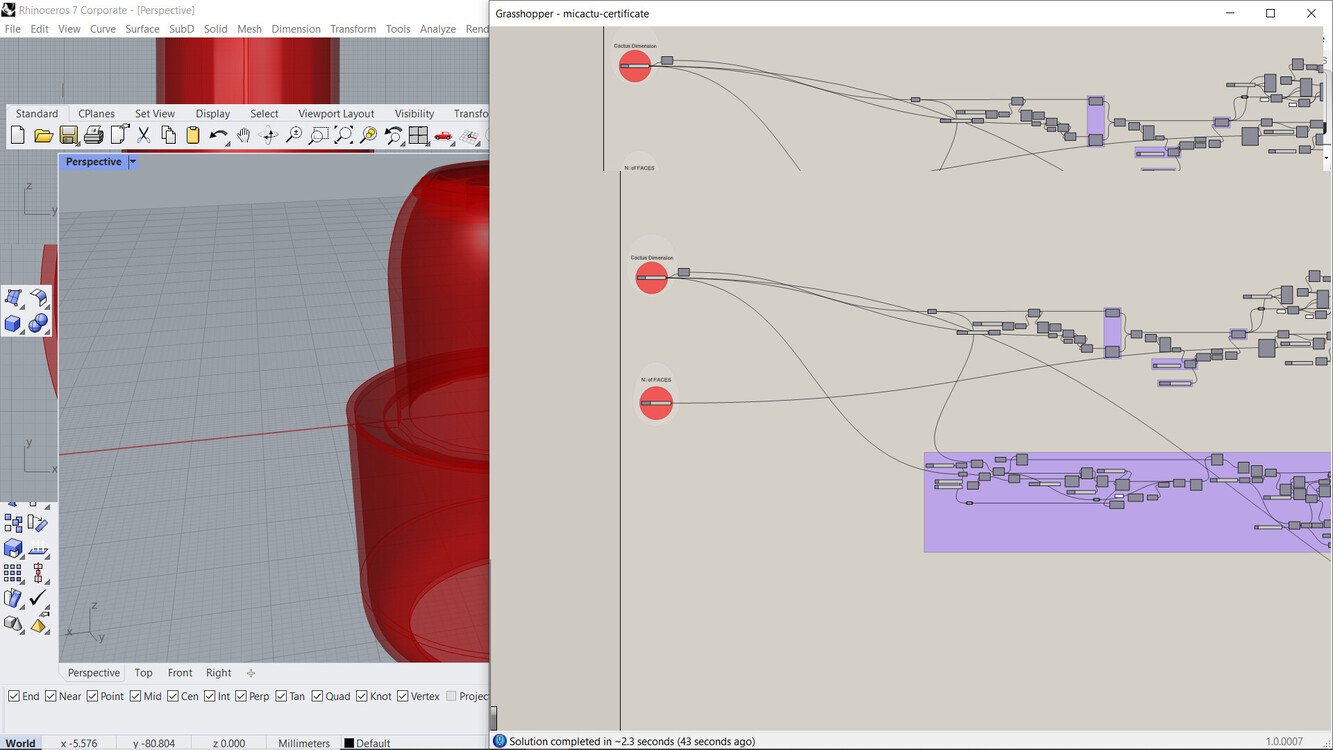Switch to the Viewport Layout toolbar tab
The height and width of the screenshot is (750, 1333).
(x=336, y=114)
